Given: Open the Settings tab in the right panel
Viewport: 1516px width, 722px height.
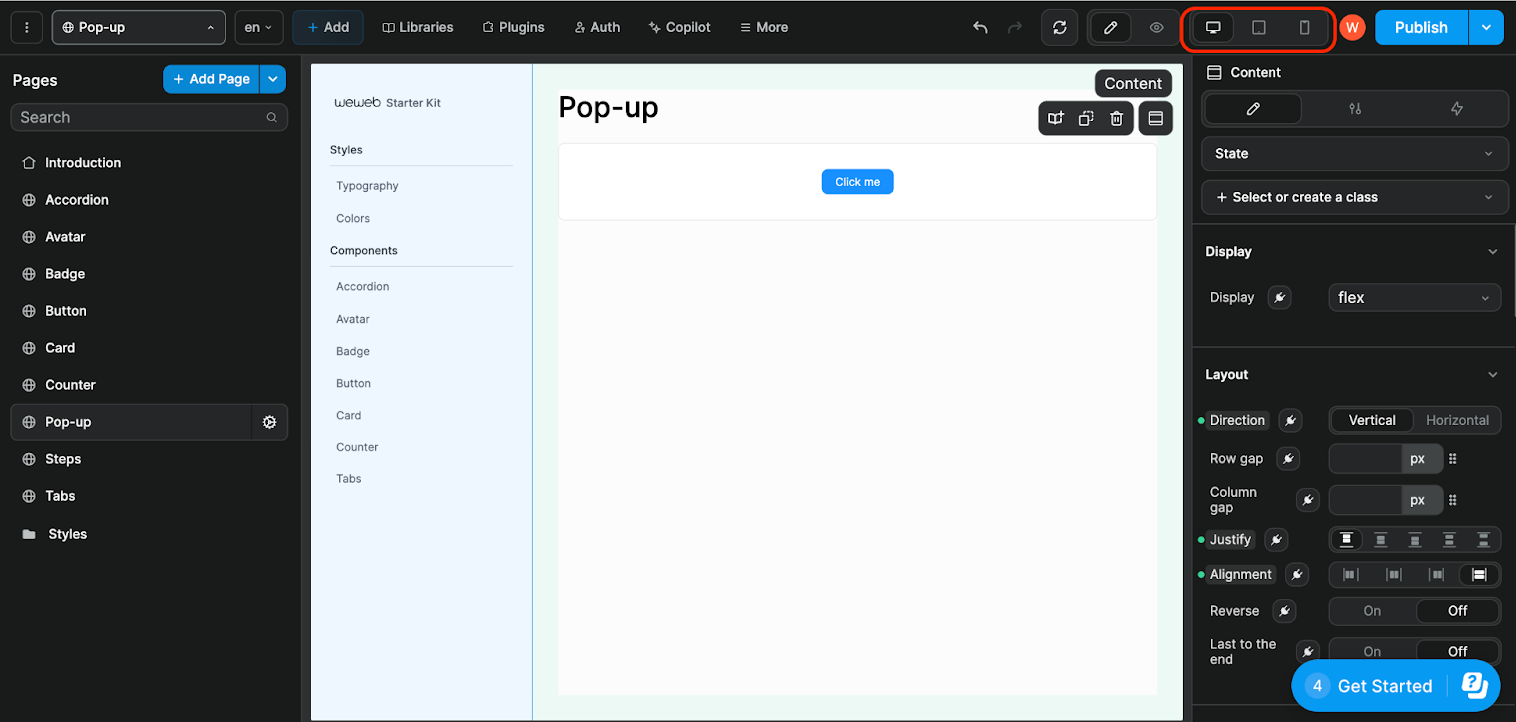Looking at the screenshot, I should click(x=1355, y=108).
